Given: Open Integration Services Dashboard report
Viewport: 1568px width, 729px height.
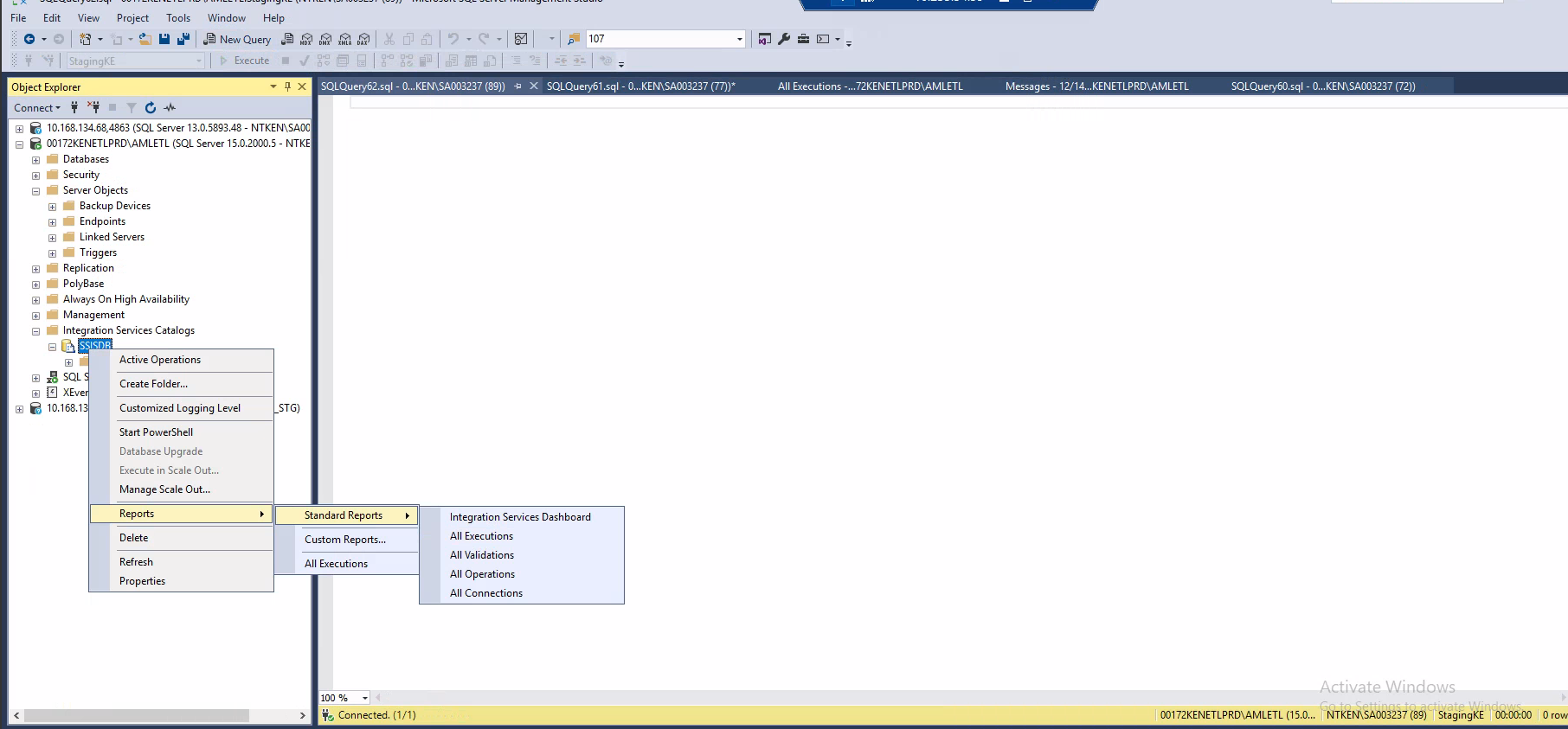Looking at the screenshot, I should pos(522,517).
